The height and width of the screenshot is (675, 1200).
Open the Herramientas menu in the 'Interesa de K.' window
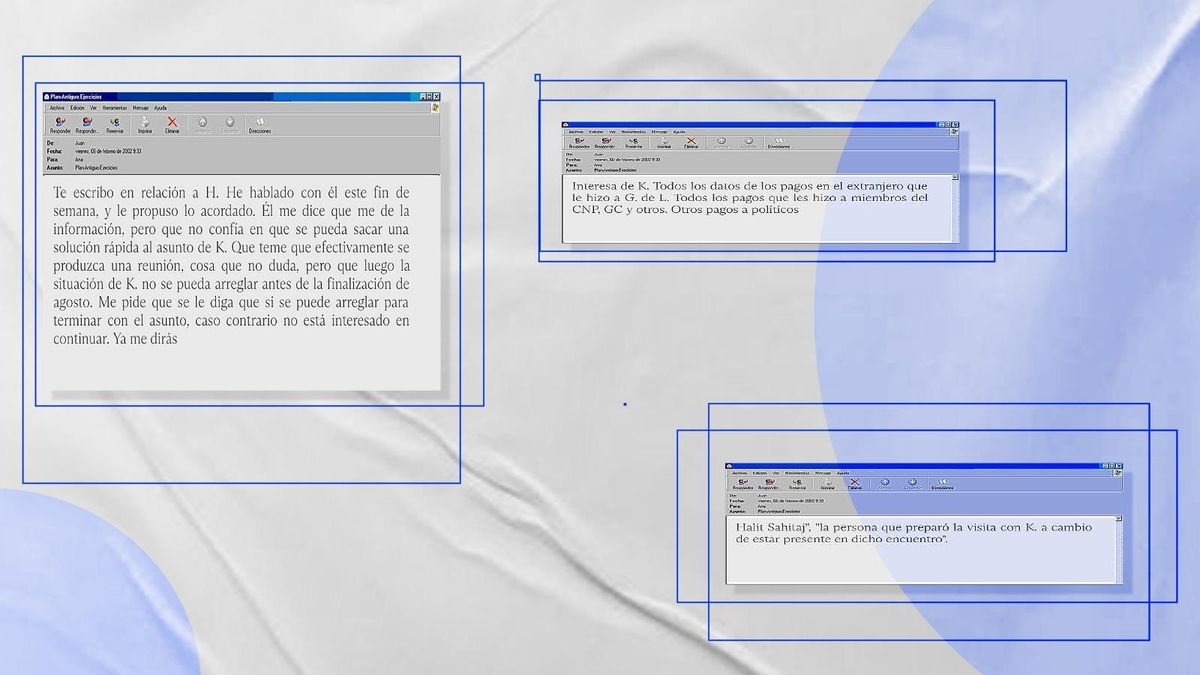tap(633, 132)
